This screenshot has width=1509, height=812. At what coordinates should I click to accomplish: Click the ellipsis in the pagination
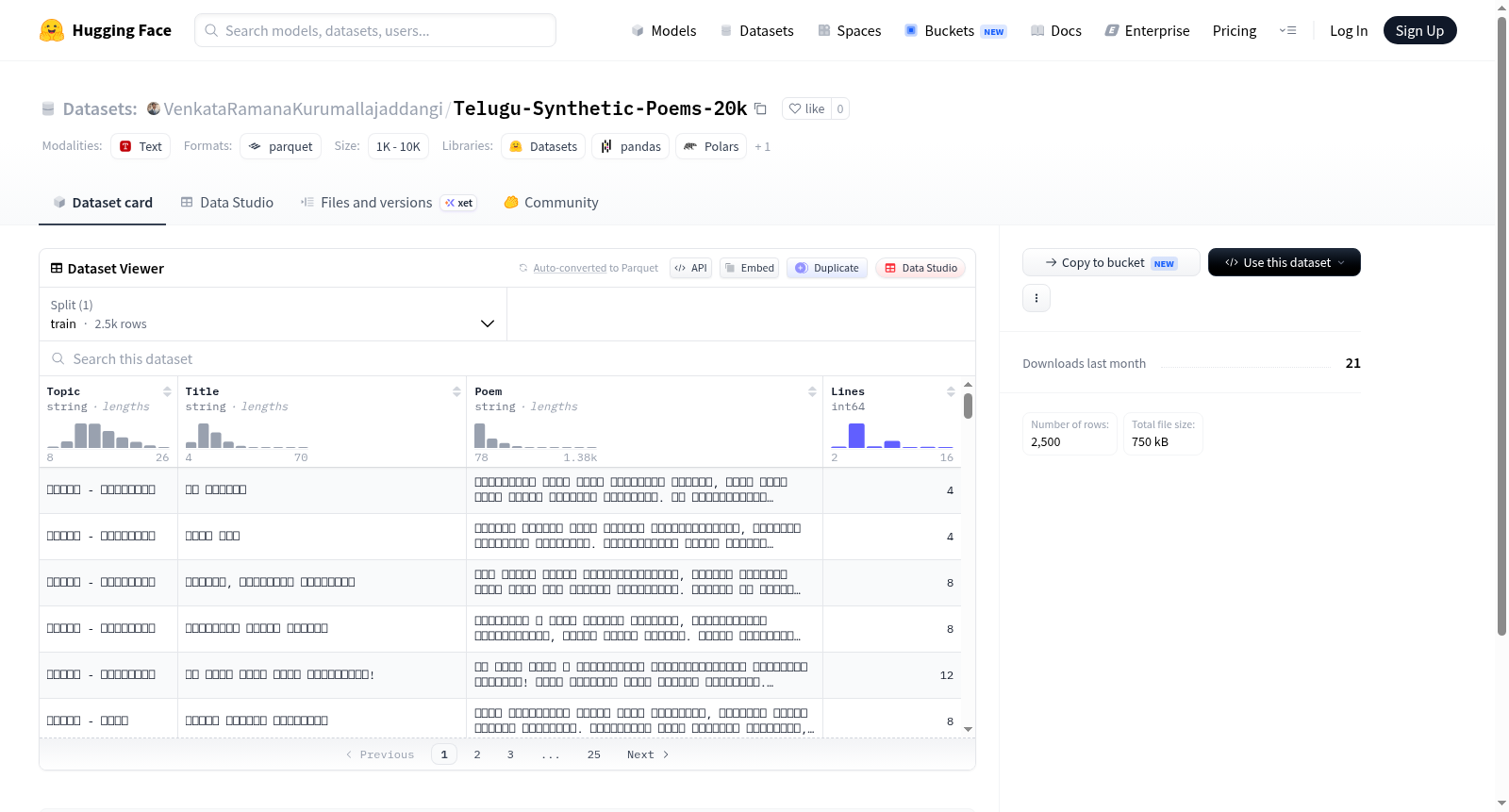click(551, 755)
